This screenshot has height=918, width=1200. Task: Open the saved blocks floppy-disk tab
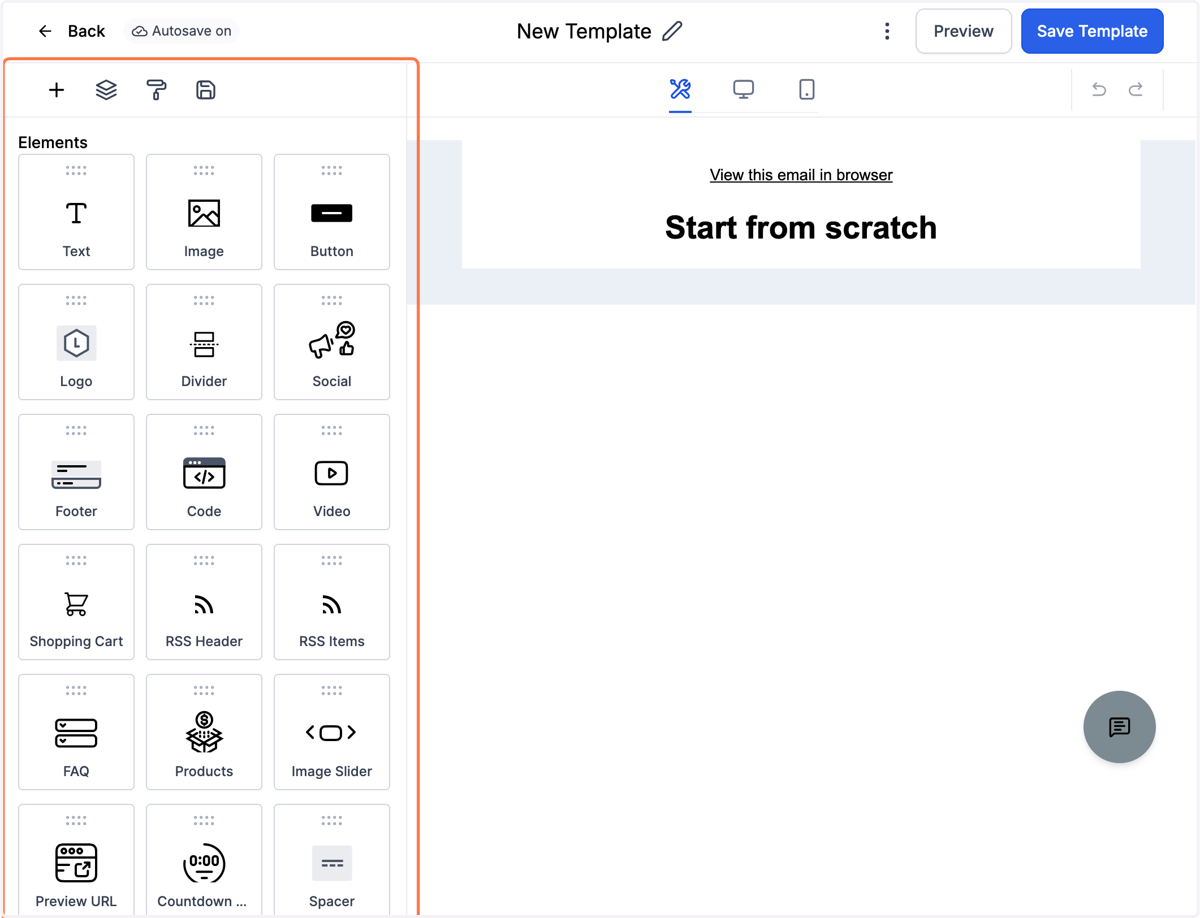206,90
